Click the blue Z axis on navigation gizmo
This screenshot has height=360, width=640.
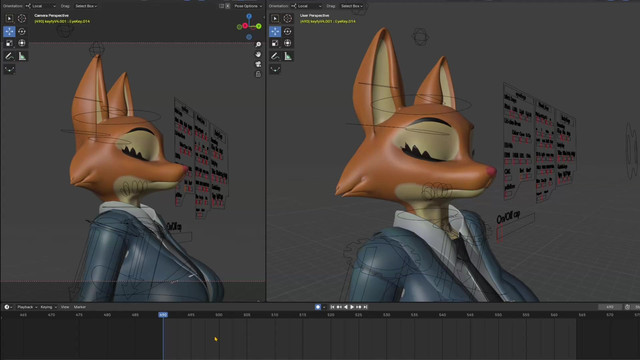click(x=249, y=16)
